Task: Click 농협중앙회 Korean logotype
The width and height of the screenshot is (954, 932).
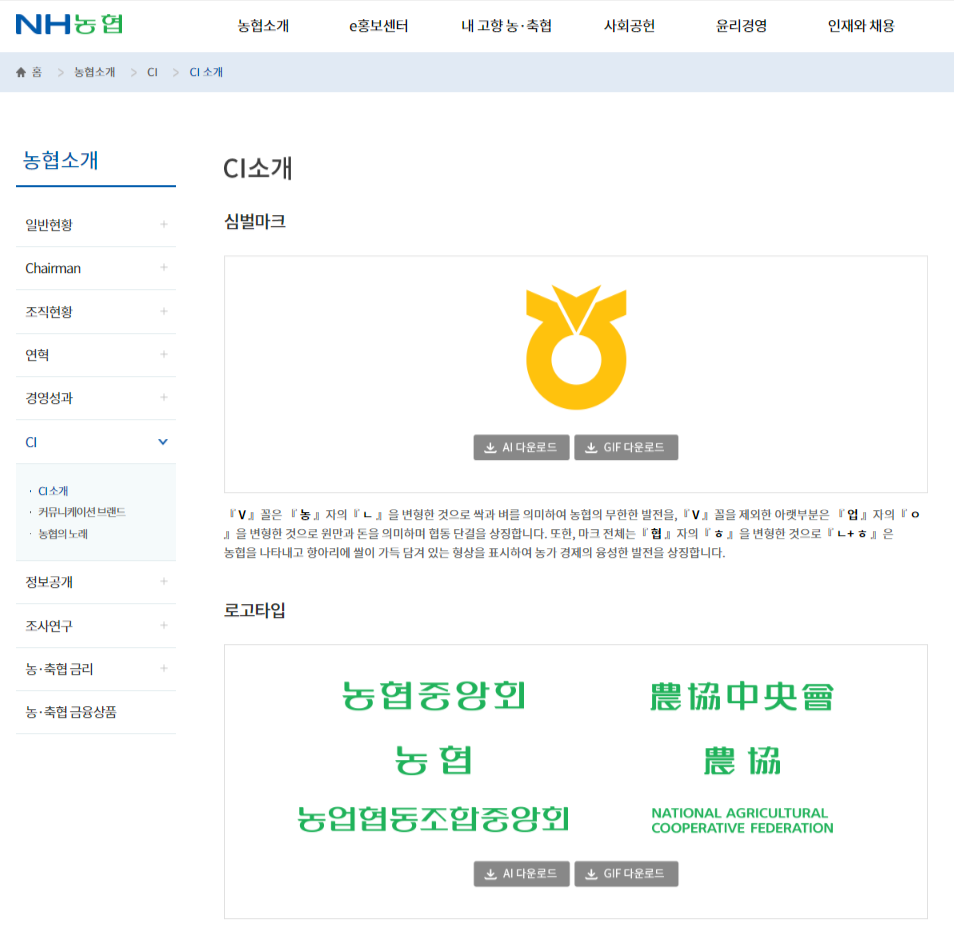Action: tap(434, 696)
